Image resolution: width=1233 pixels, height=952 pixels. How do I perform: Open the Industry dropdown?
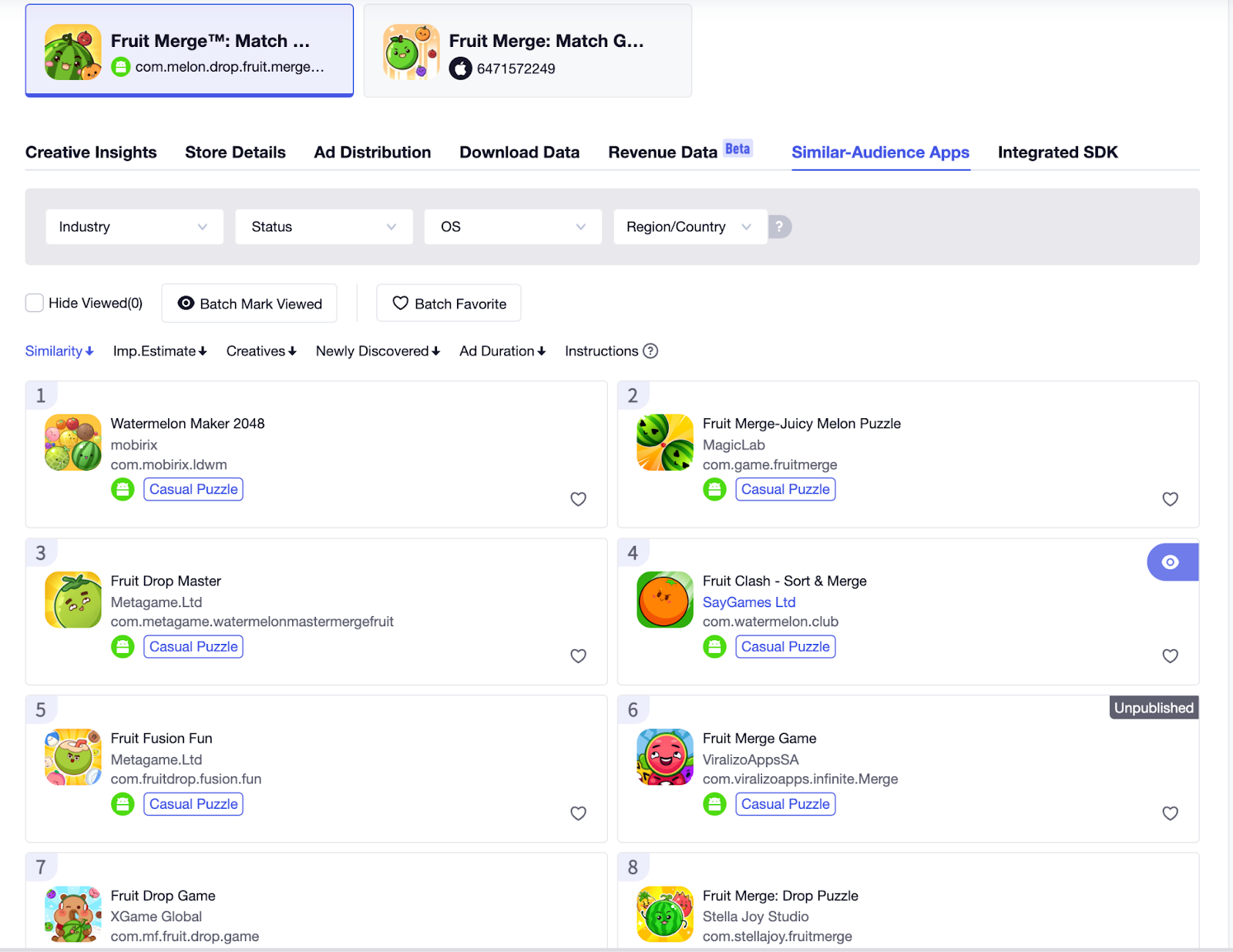134,226
